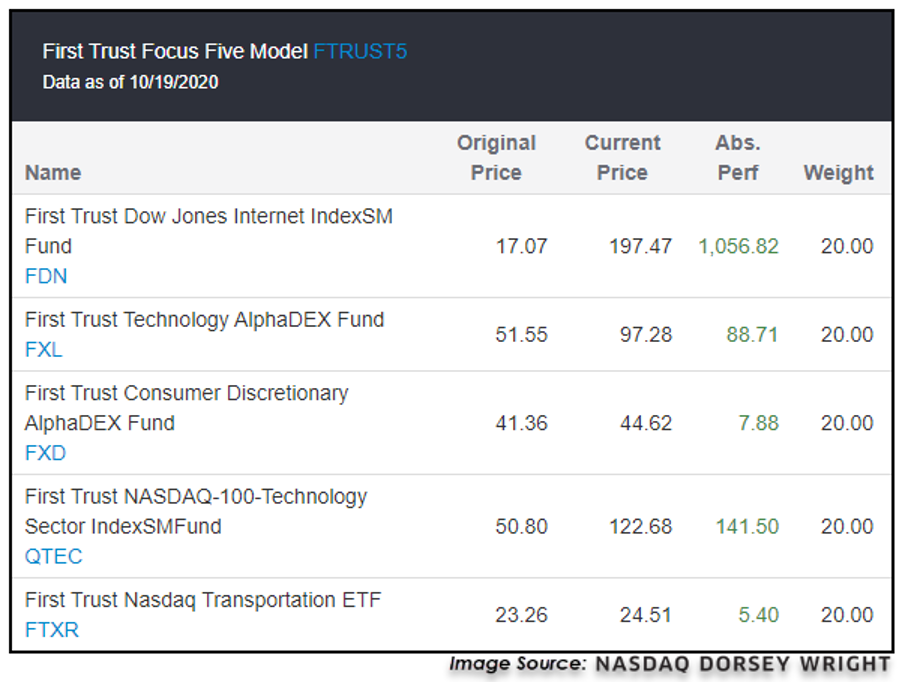Click the FTXR ticker link
The image size is (908, 682).
tap(52, 630)
